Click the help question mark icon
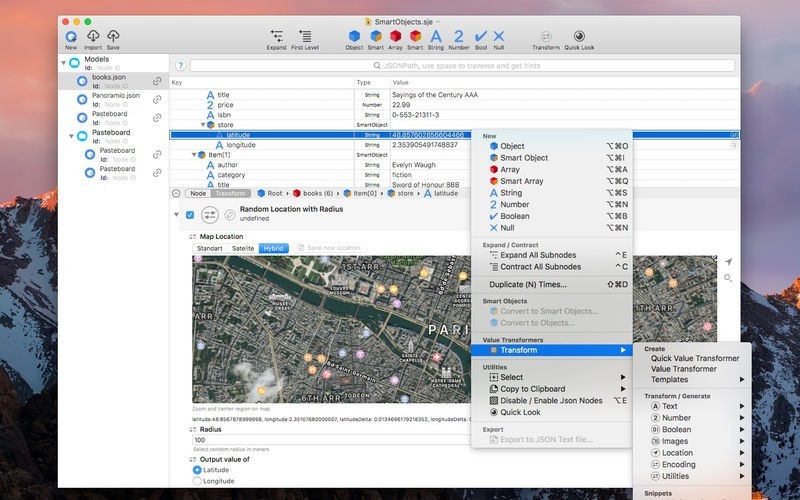Image resolution: width=800 pixels, height=500 pixels. coord(181,65)
